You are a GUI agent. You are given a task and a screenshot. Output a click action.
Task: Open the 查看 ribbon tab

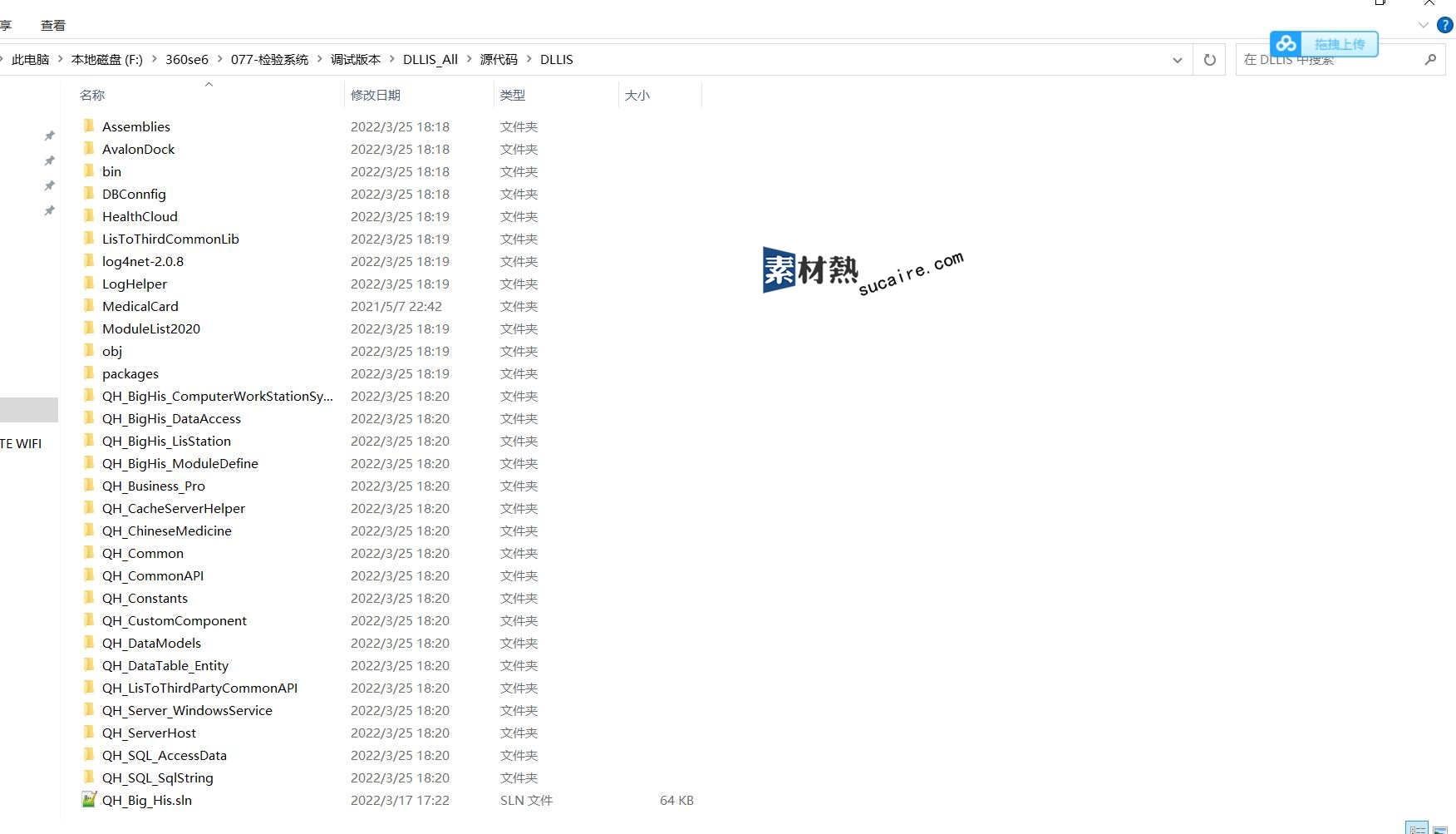(x=53, y=26)
